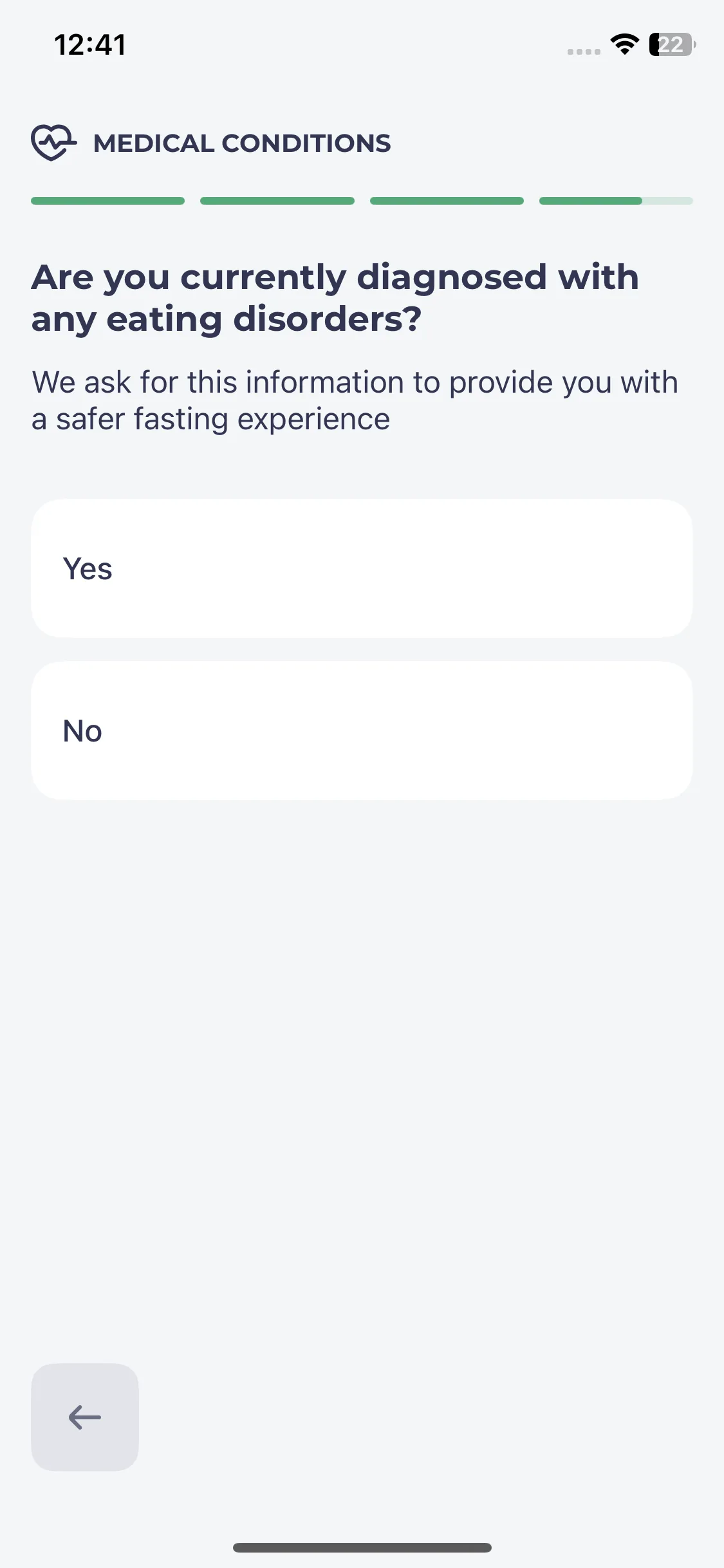
Task: Tap the heart pulse Medical Conditions icon
Action: click(x=54, y=142)
